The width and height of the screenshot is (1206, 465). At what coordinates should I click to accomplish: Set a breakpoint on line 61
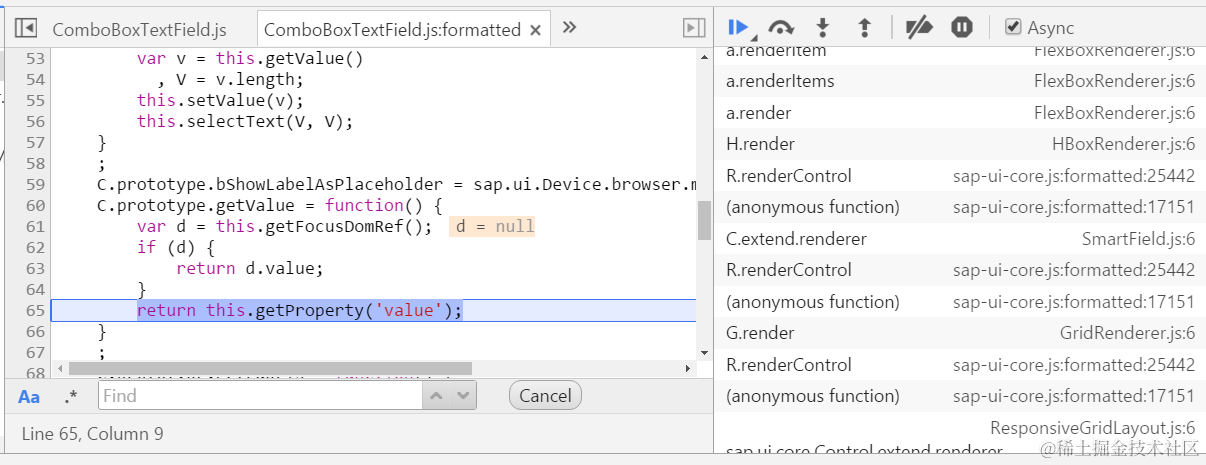point(35,226)
